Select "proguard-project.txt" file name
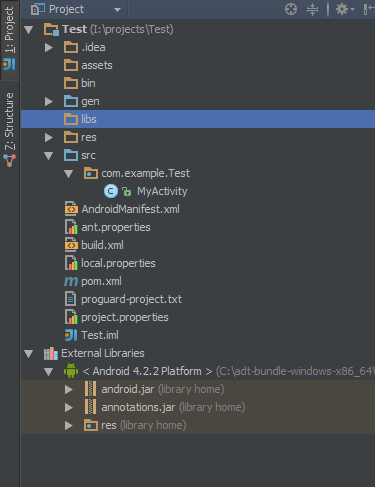Image resolution: width=375 pixels, height=487 pixels. [x=131, y=300]
